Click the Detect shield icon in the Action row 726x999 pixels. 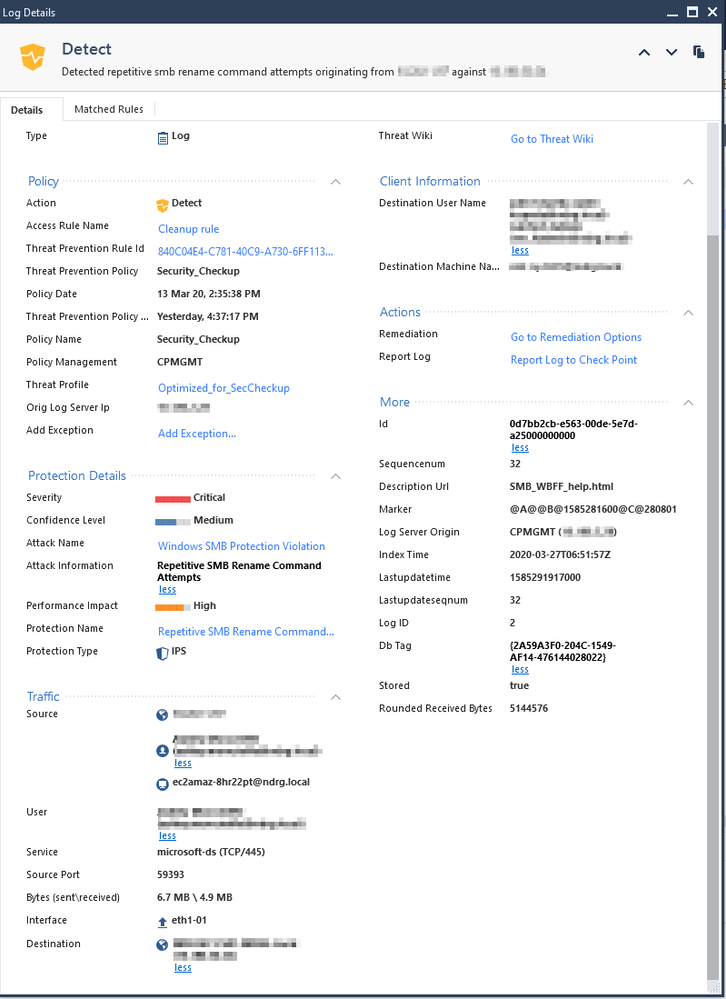coord(162,205)
